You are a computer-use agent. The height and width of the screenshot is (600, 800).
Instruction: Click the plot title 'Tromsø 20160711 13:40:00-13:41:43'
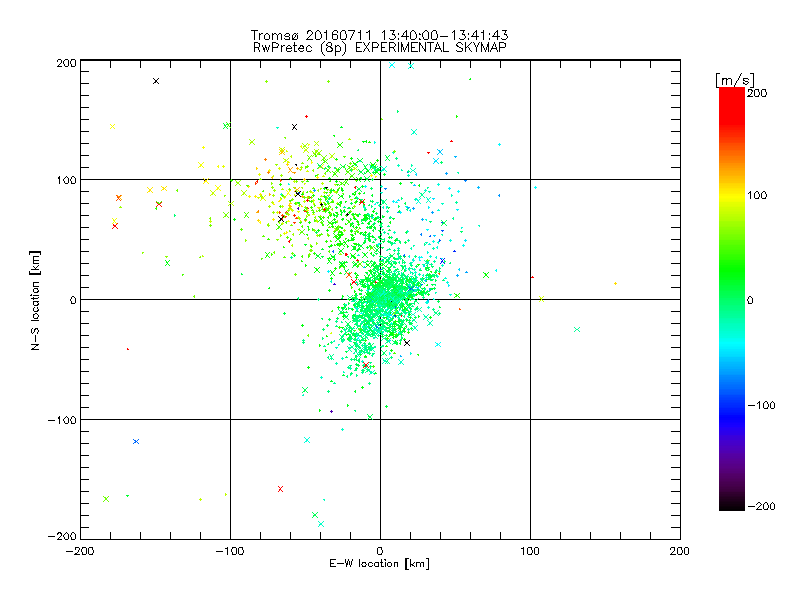pos(379,35)
